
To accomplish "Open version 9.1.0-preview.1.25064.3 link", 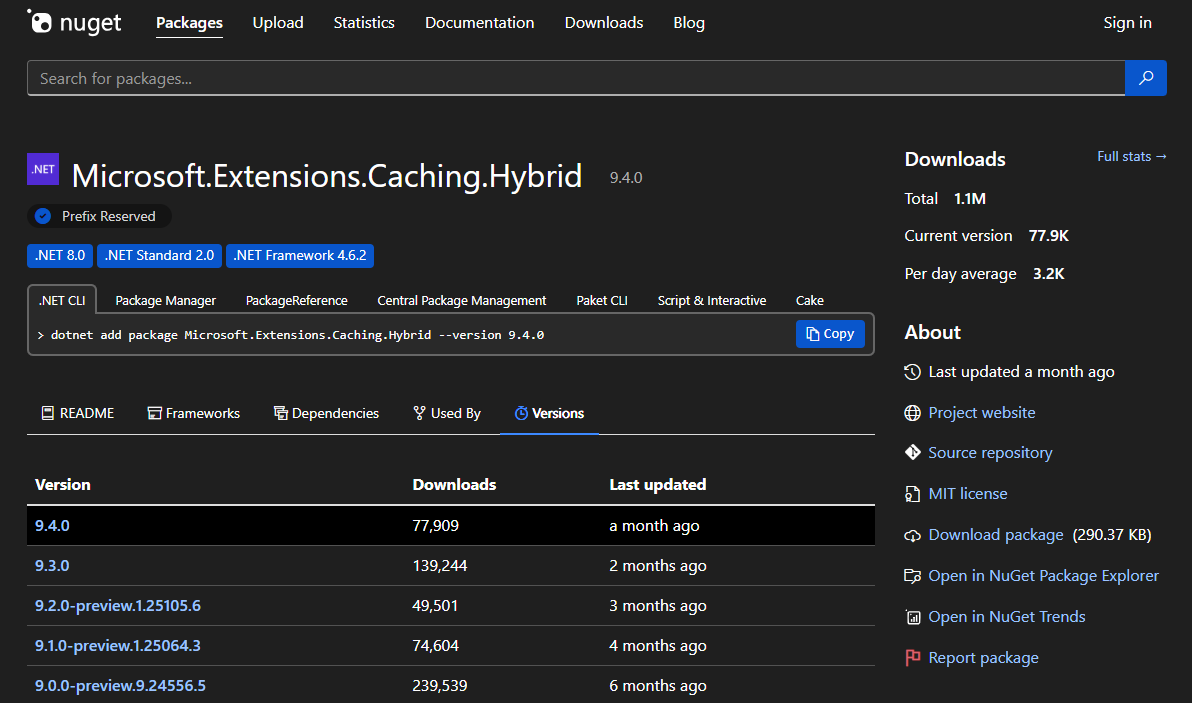I will click(x=118, y=646).
